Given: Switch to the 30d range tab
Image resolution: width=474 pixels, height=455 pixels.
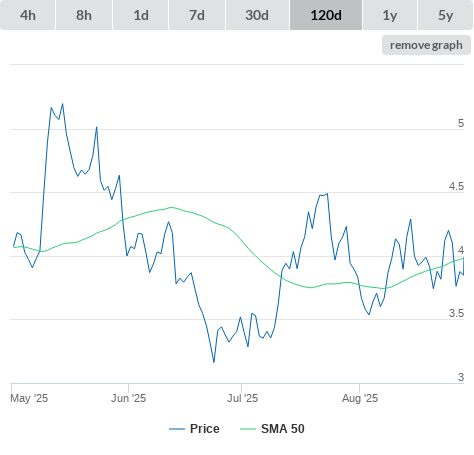Looking at the screenshot, I should click(x=257, y=15).
